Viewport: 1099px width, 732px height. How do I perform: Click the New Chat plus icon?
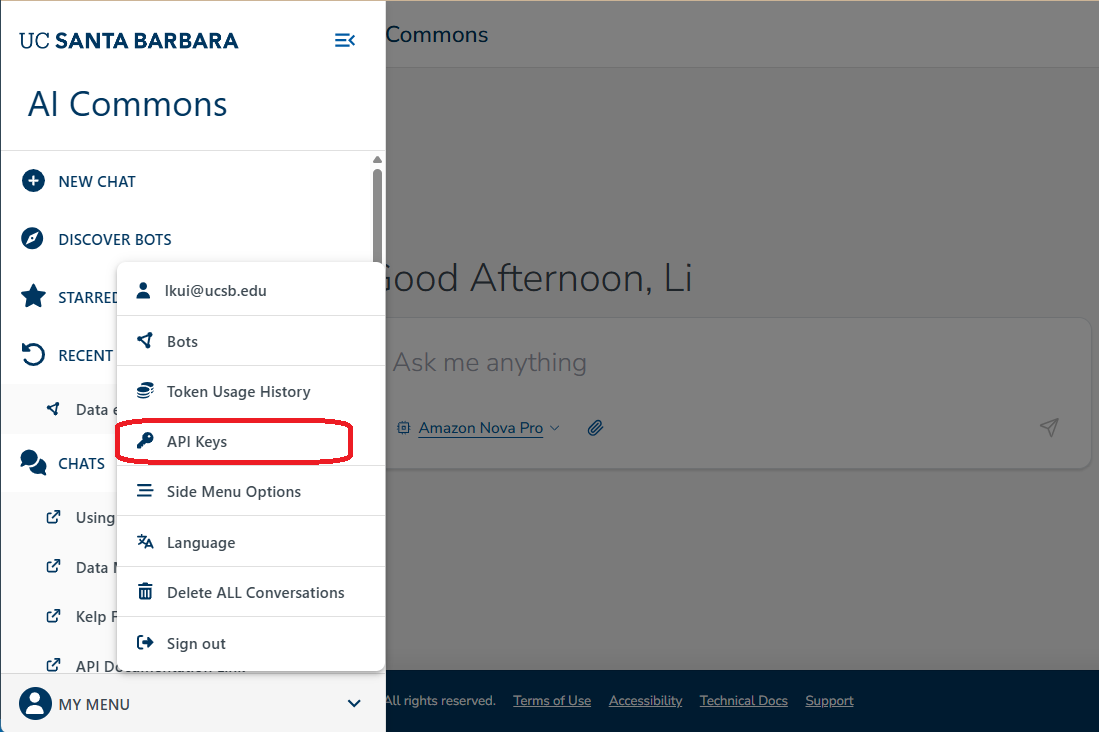(33, 181)
